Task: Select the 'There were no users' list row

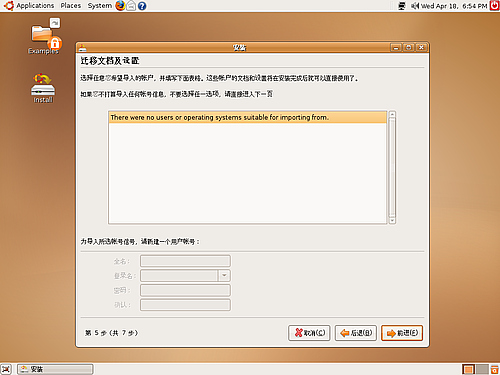Action: coord(248,117)
